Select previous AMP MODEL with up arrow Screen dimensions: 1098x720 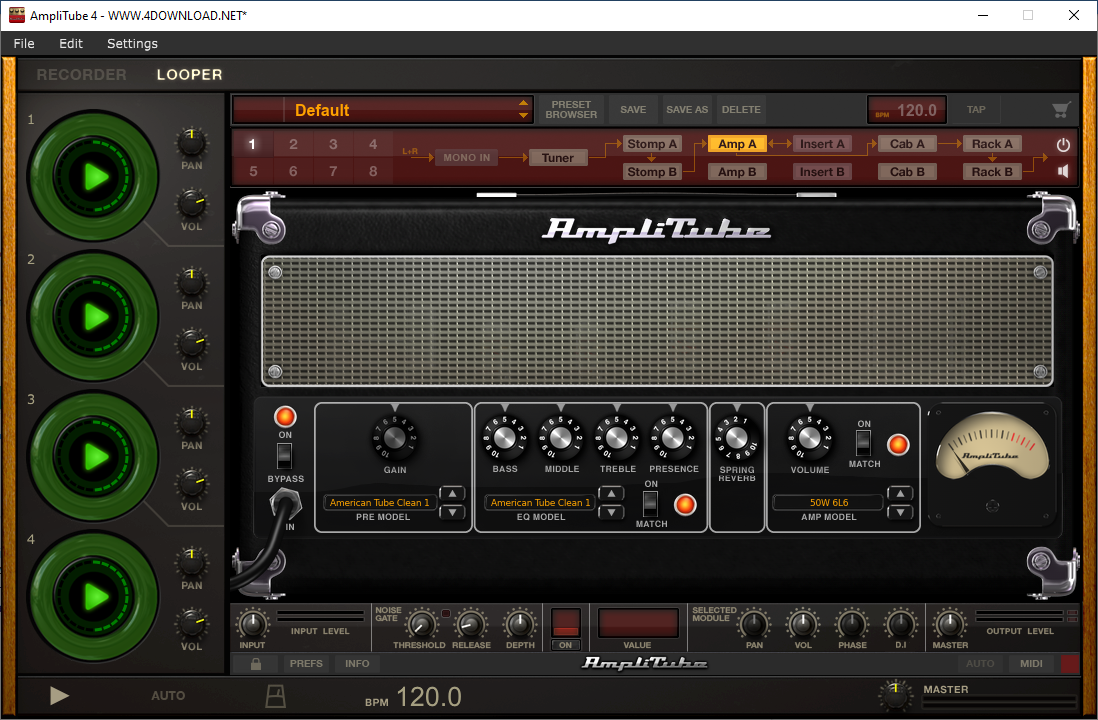pyautogui.click(x=901, y=494)
